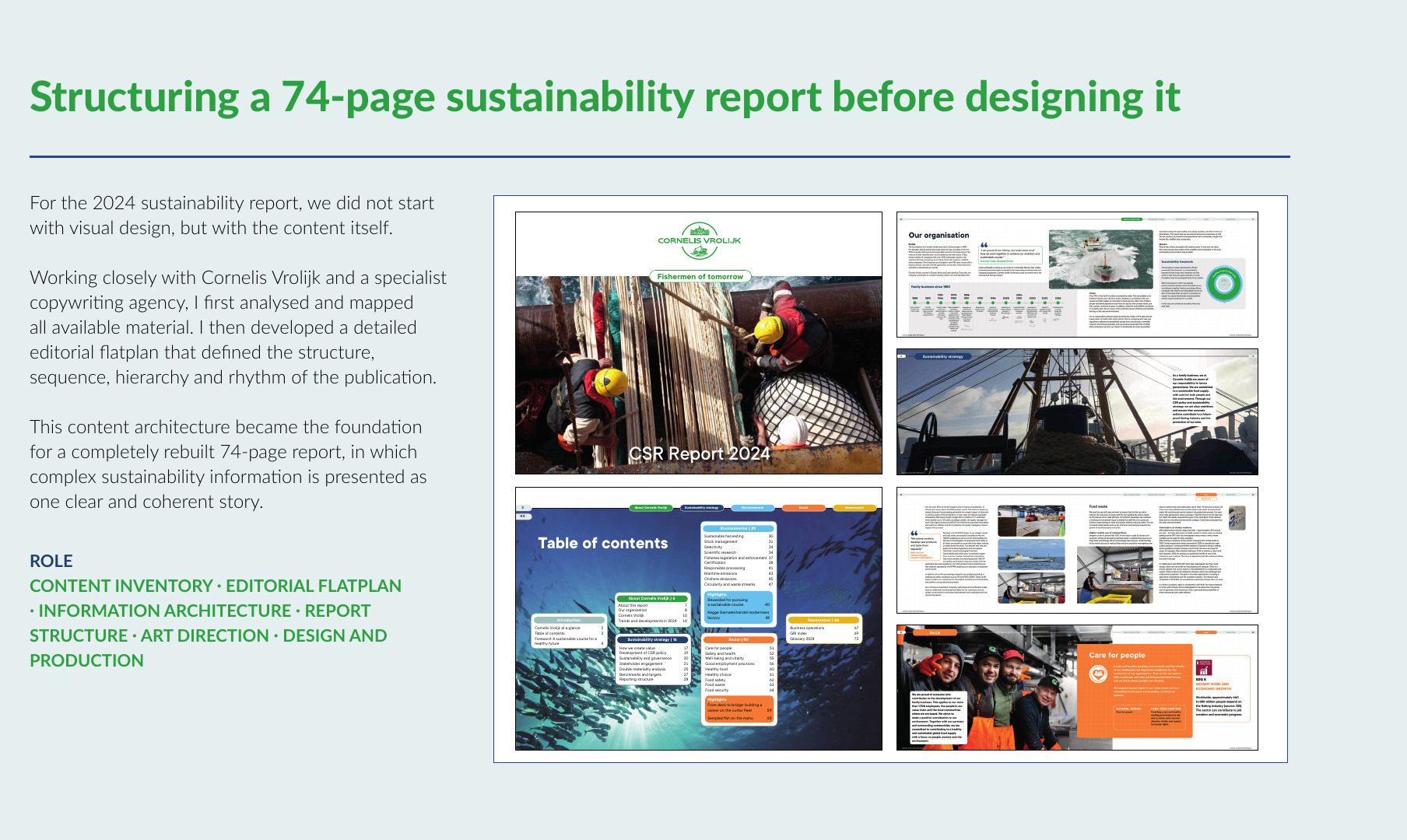Click the 'Sustainability strategy | 16' contents header
1407x840 pixels.
[x=653, y=639]
